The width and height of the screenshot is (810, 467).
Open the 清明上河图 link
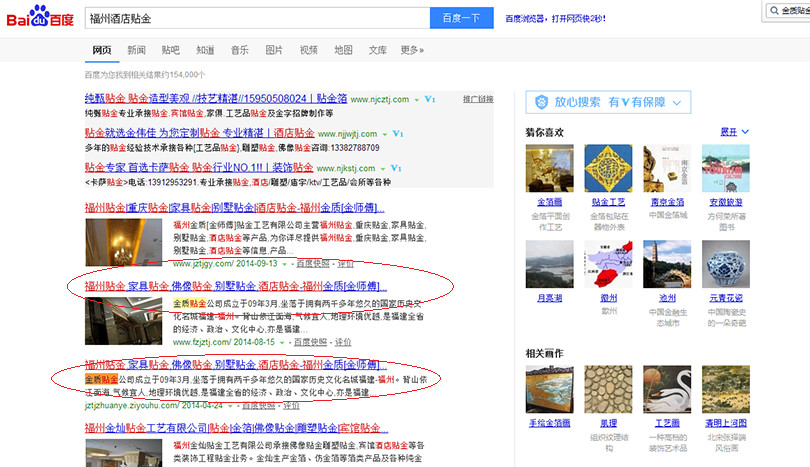point(726,423)
